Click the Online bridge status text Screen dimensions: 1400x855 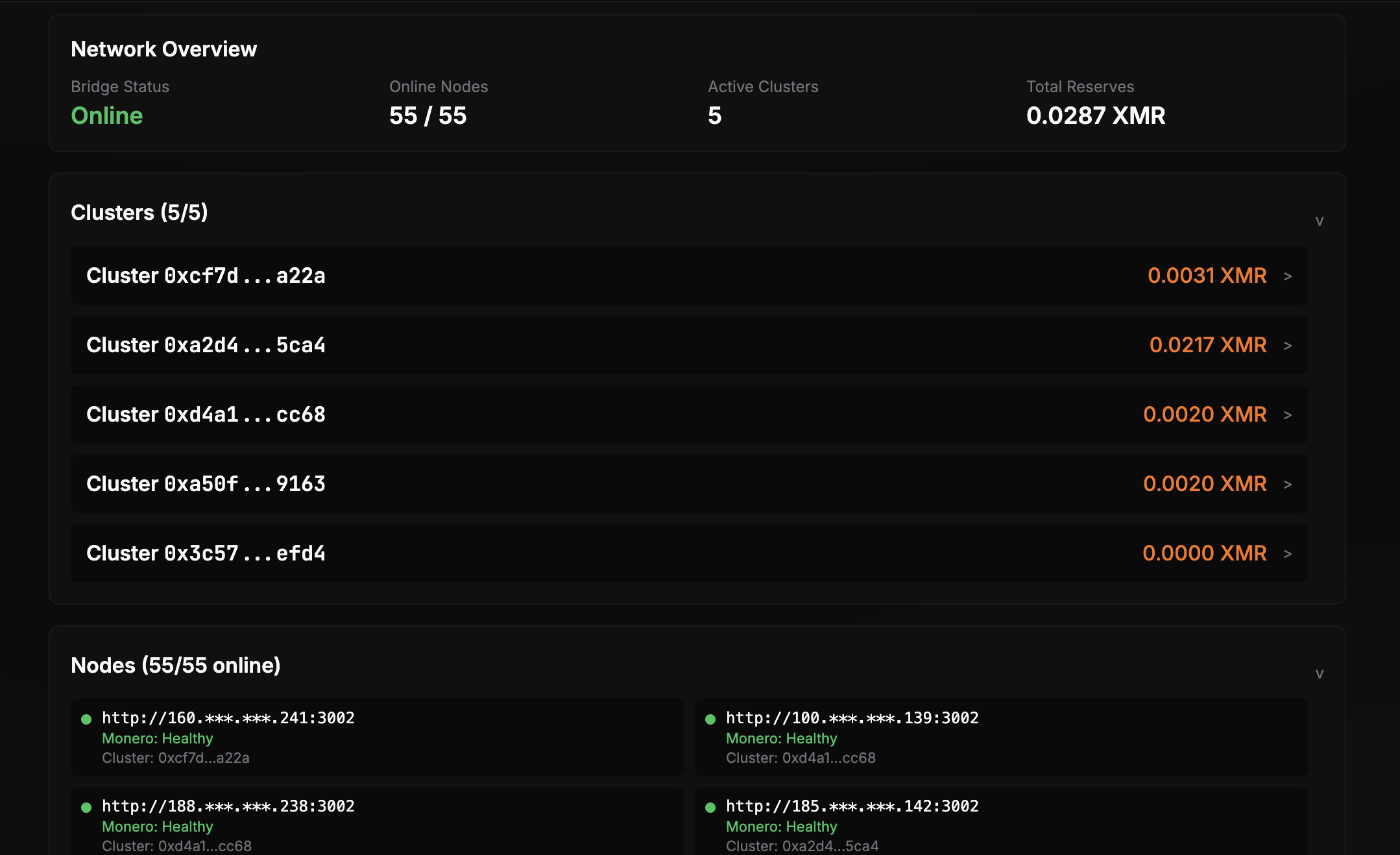tap(107, 115)
